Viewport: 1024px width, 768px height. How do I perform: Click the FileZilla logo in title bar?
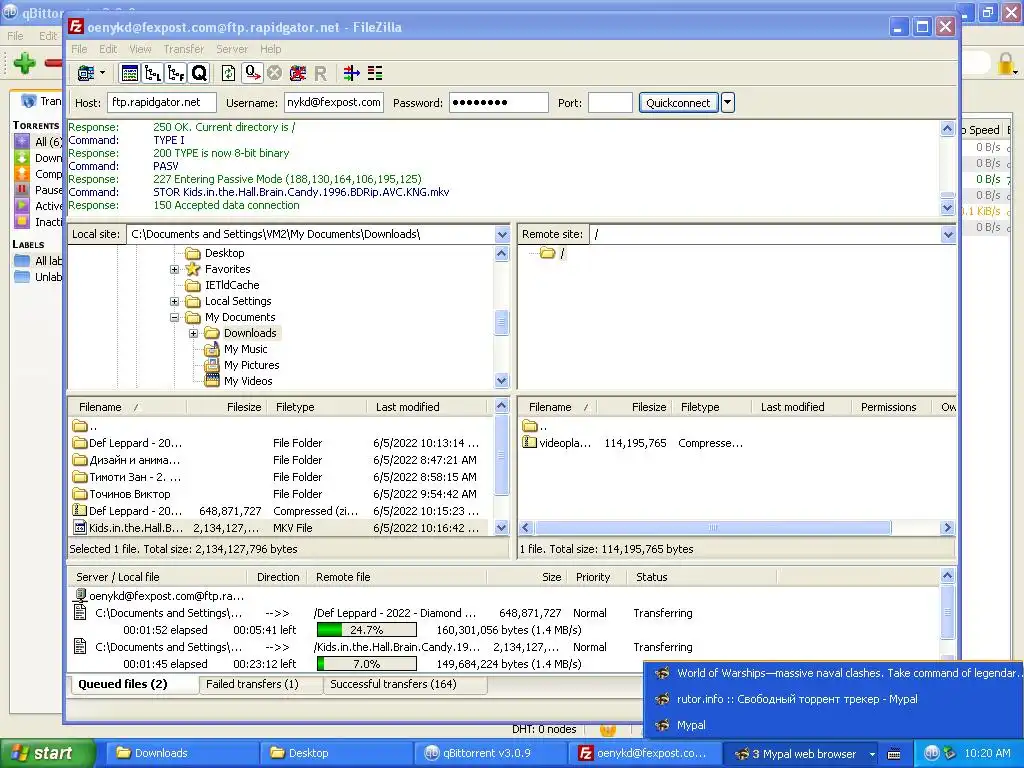[x=76, y=27]
